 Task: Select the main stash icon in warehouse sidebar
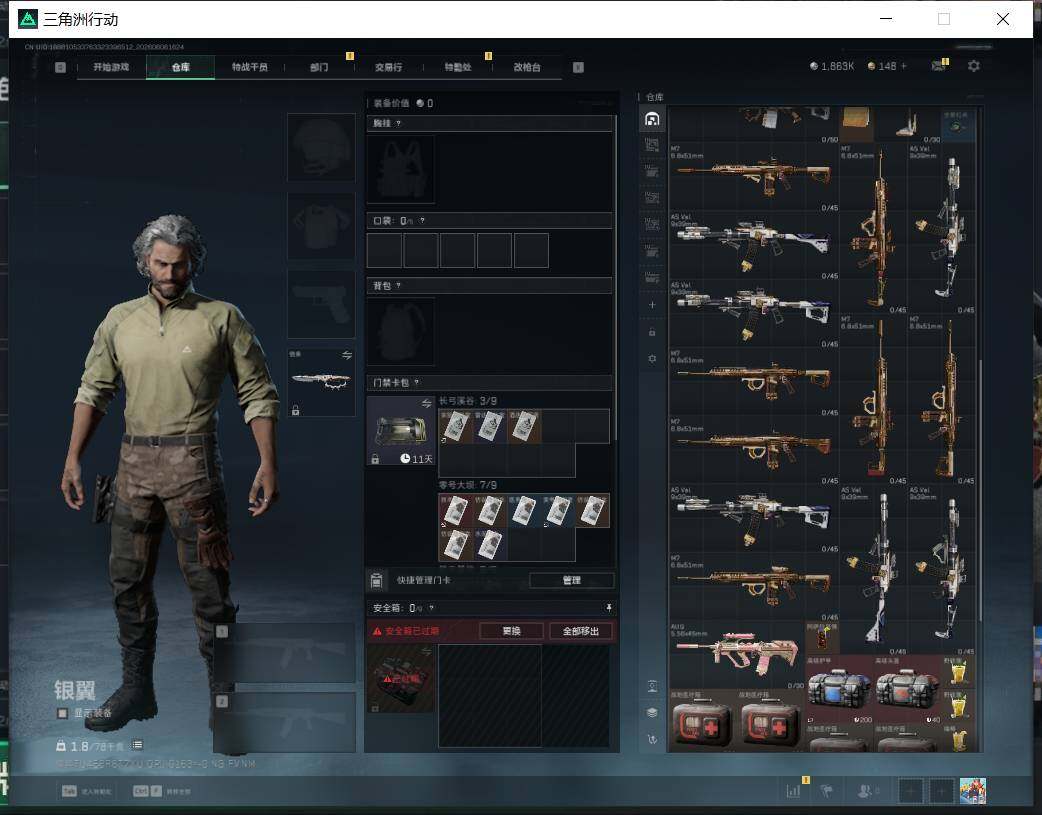point(652,119)
